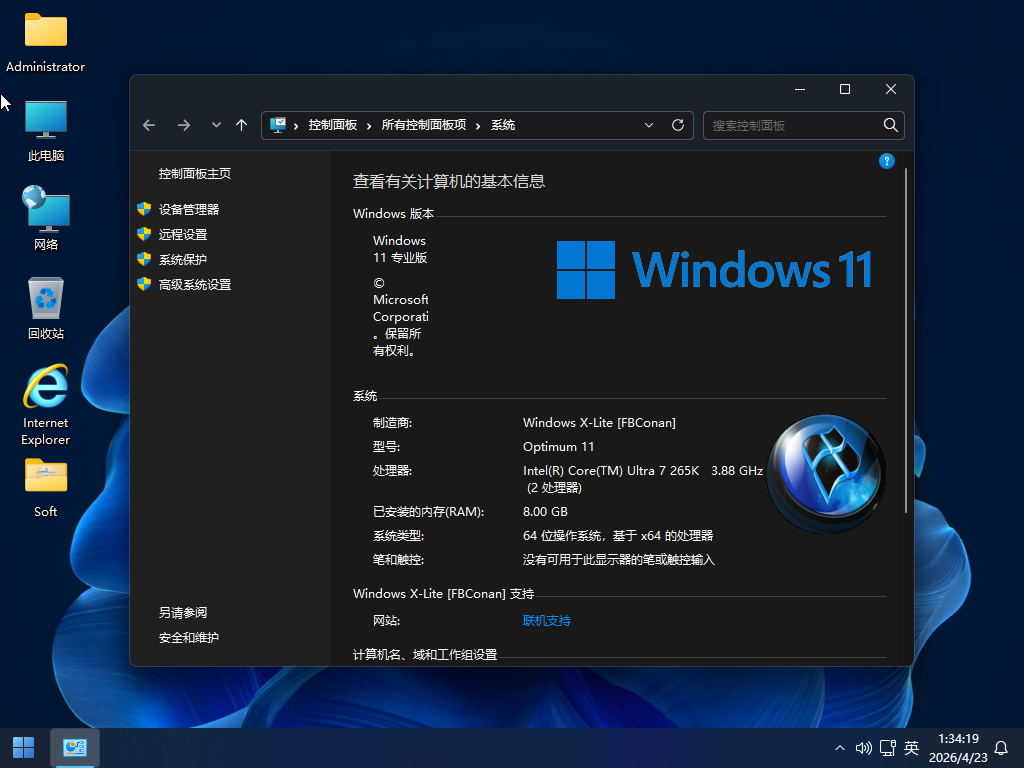1024x768 pixels.
Task: Click the 查看有关计算机的基本信息 heading
Action: pos(449,182)
